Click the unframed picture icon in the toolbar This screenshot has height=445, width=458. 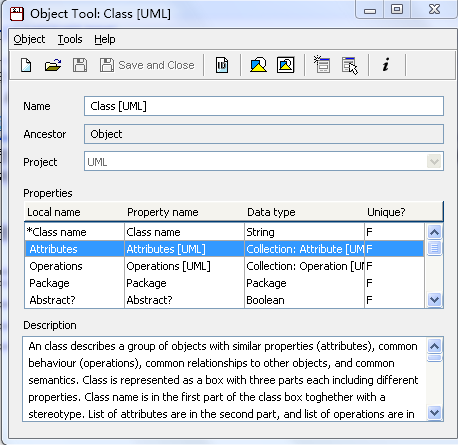click(x=258, y=65)
